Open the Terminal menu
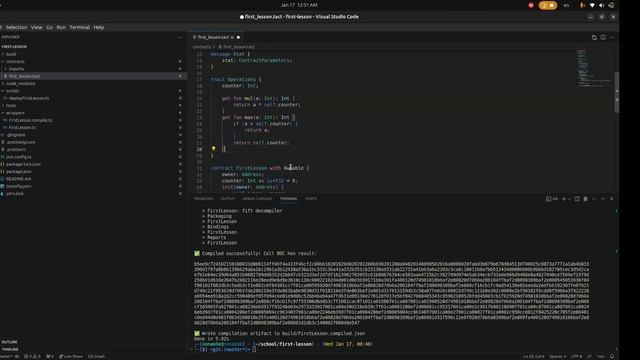This screenshot has height=360, width=640. tap(80, 27)
